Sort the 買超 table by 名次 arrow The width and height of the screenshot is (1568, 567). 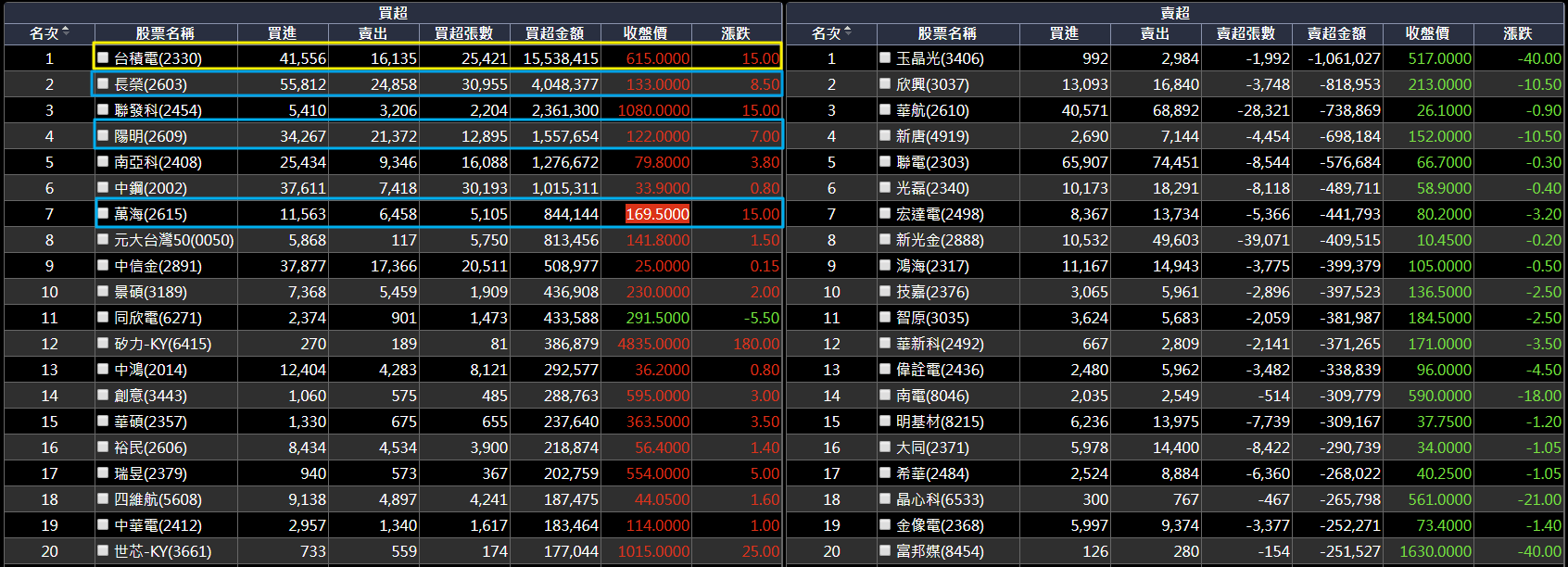(66, 32)
